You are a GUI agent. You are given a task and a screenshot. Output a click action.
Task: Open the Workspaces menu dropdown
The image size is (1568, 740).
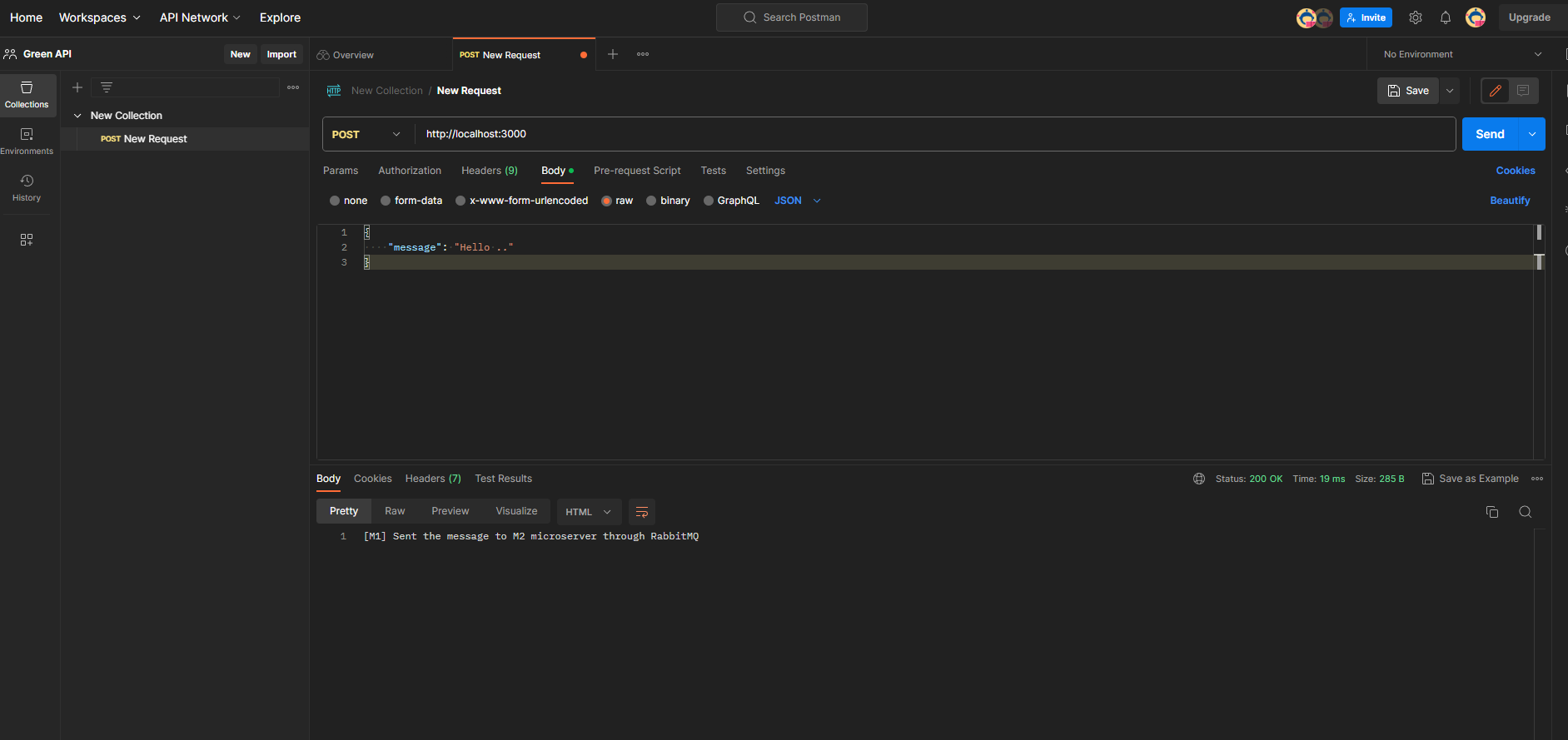[100, 17]
